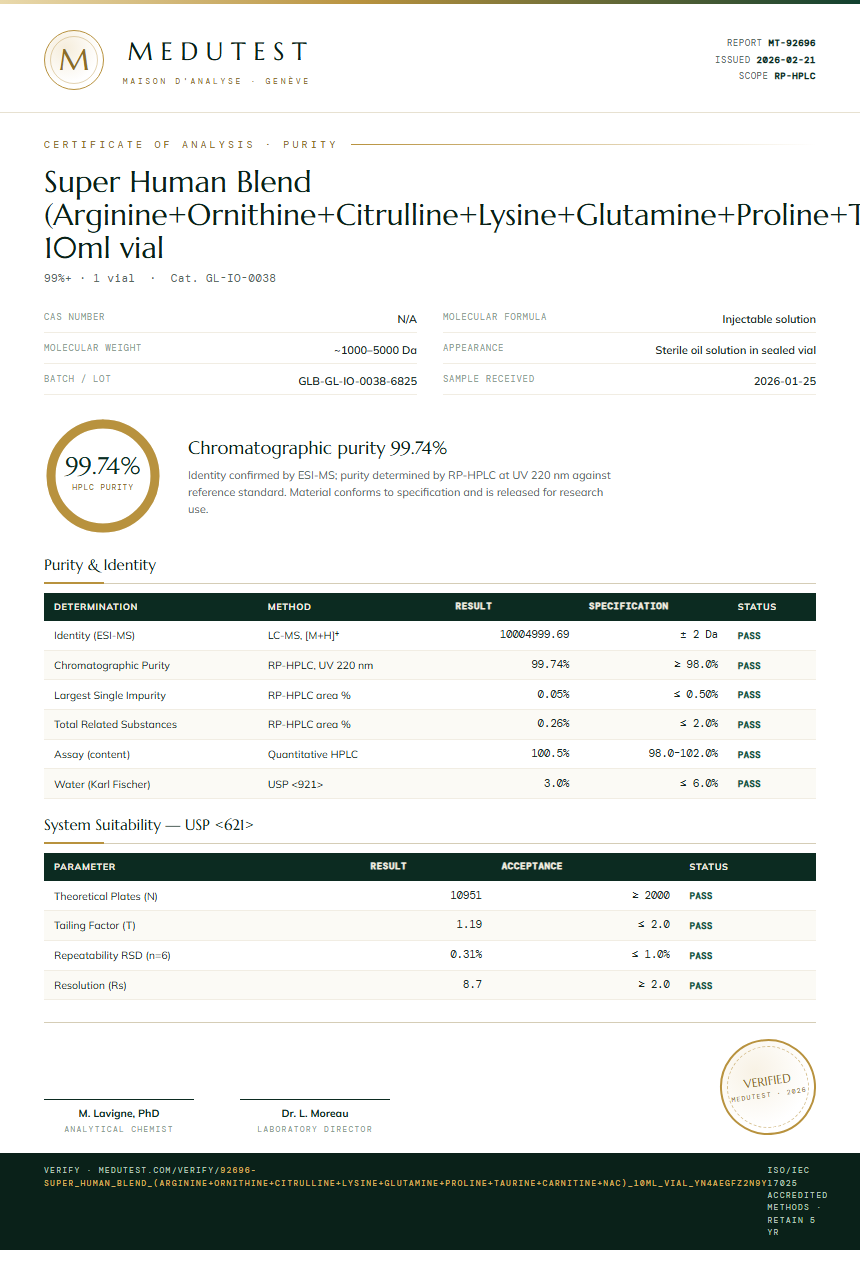The image size is (860, 1280).
Task: Click the SPECIFICATION column header
Action: 628,606
